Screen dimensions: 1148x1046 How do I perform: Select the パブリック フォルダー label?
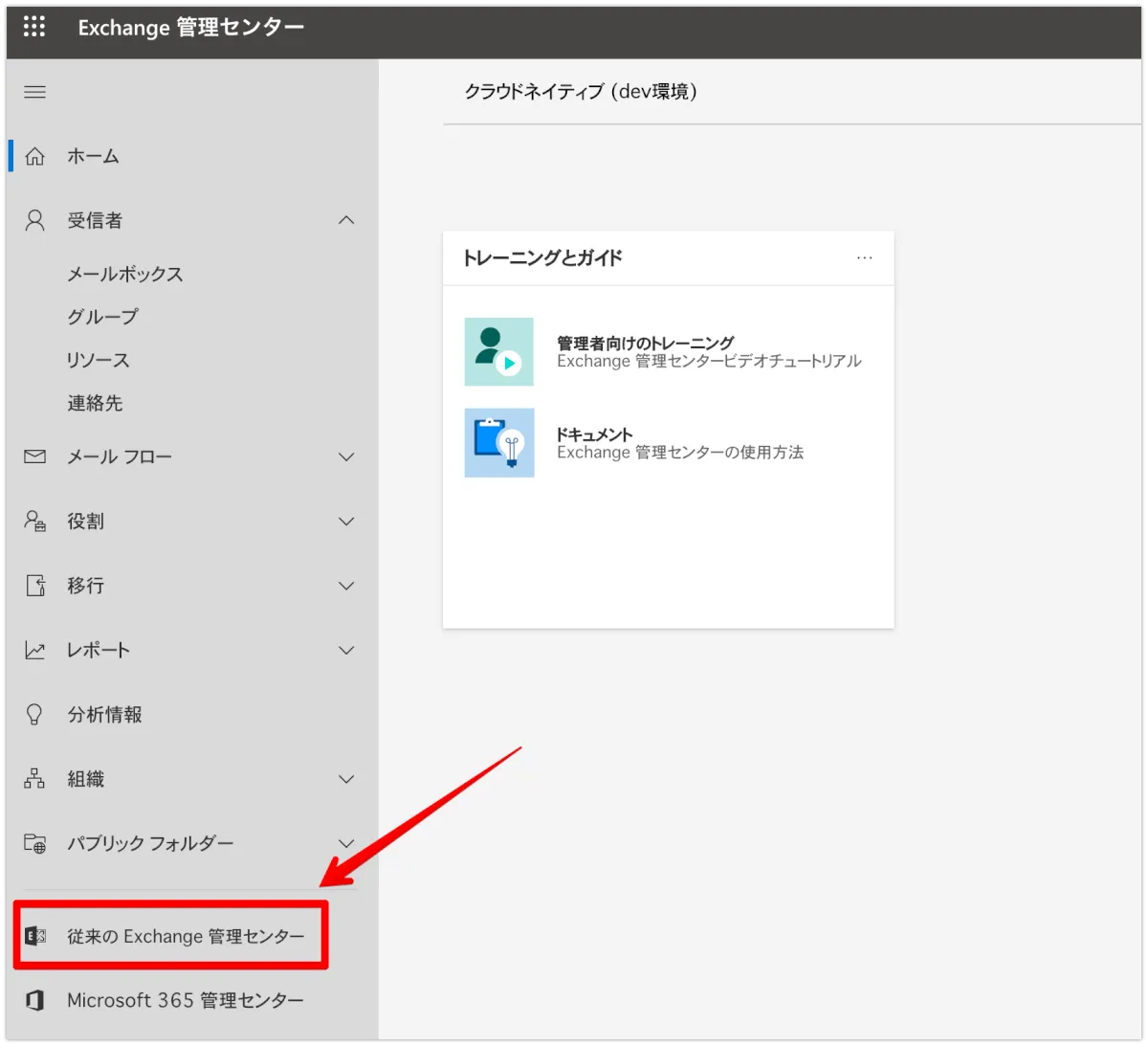(150, 843)
